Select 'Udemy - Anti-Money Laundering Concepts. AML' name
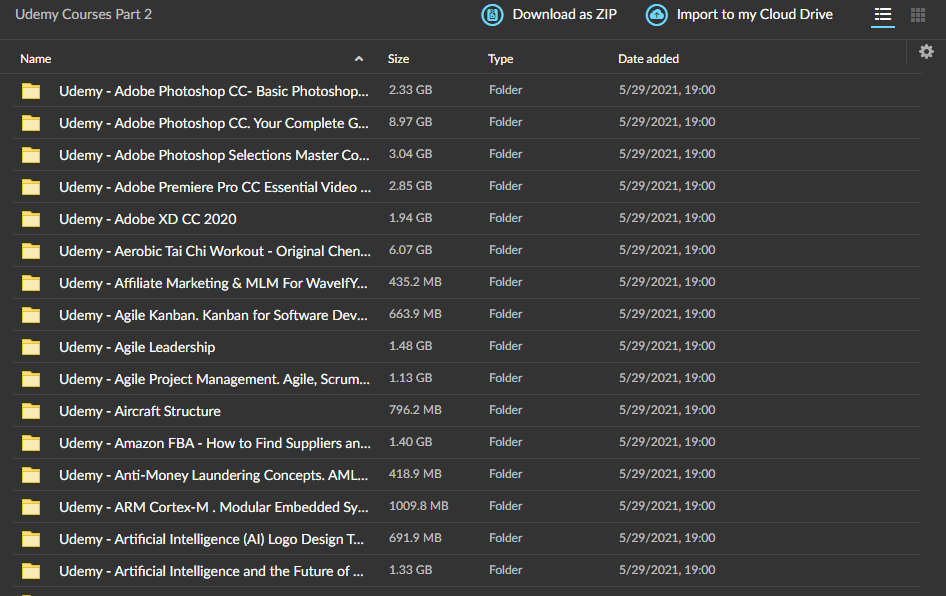The image size is (946, 596). coord(214,475)
